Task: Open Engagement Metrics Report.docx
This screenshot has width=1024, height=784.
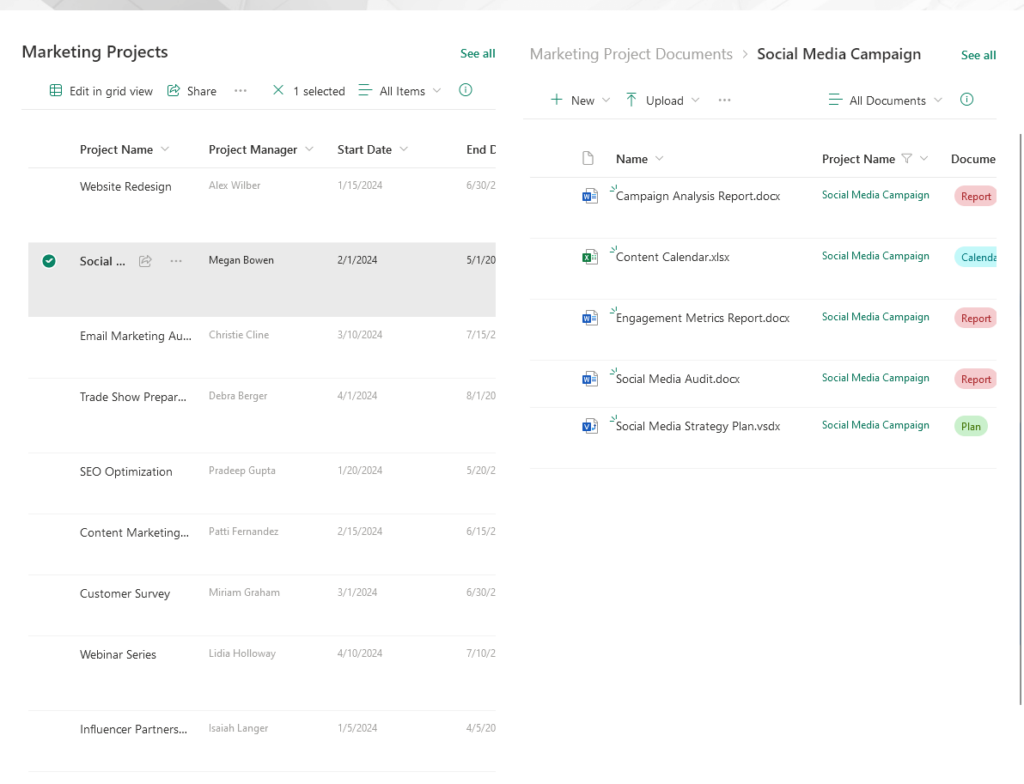Action: click(703, 318)
